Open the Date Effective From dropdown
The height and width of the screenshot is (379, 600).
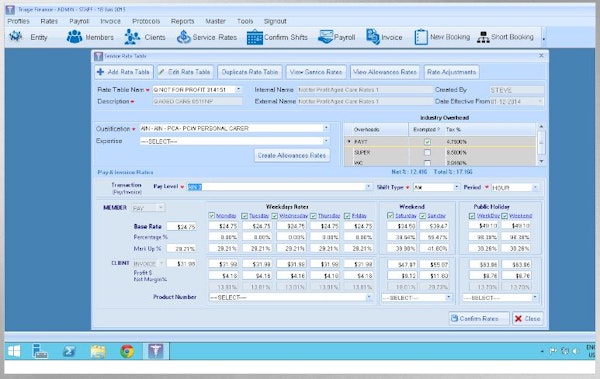540,101
